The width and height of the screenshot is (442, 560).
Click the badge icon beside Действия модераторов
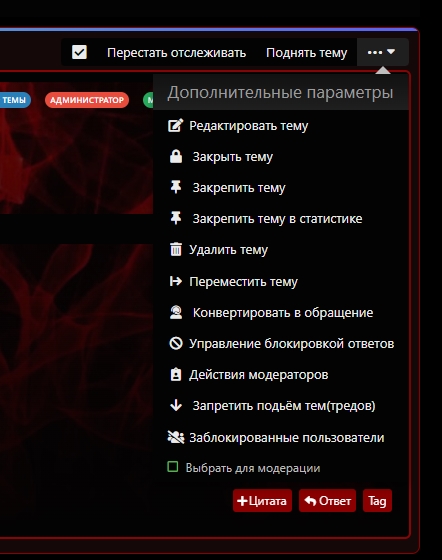(x=176, y=375)
